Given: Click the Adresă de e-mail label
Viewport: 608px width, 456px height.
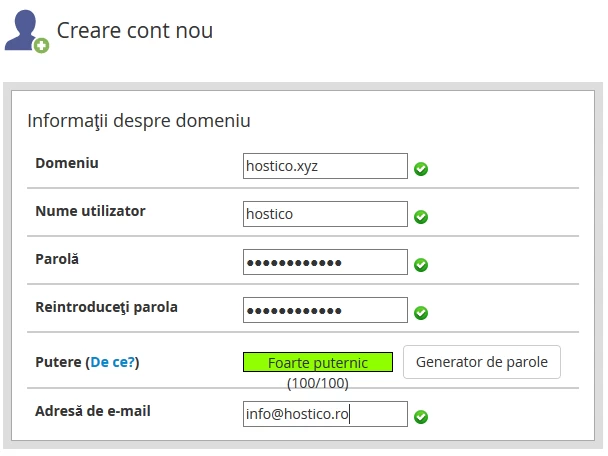Looking at the screenshot, I should pos(92,411).
